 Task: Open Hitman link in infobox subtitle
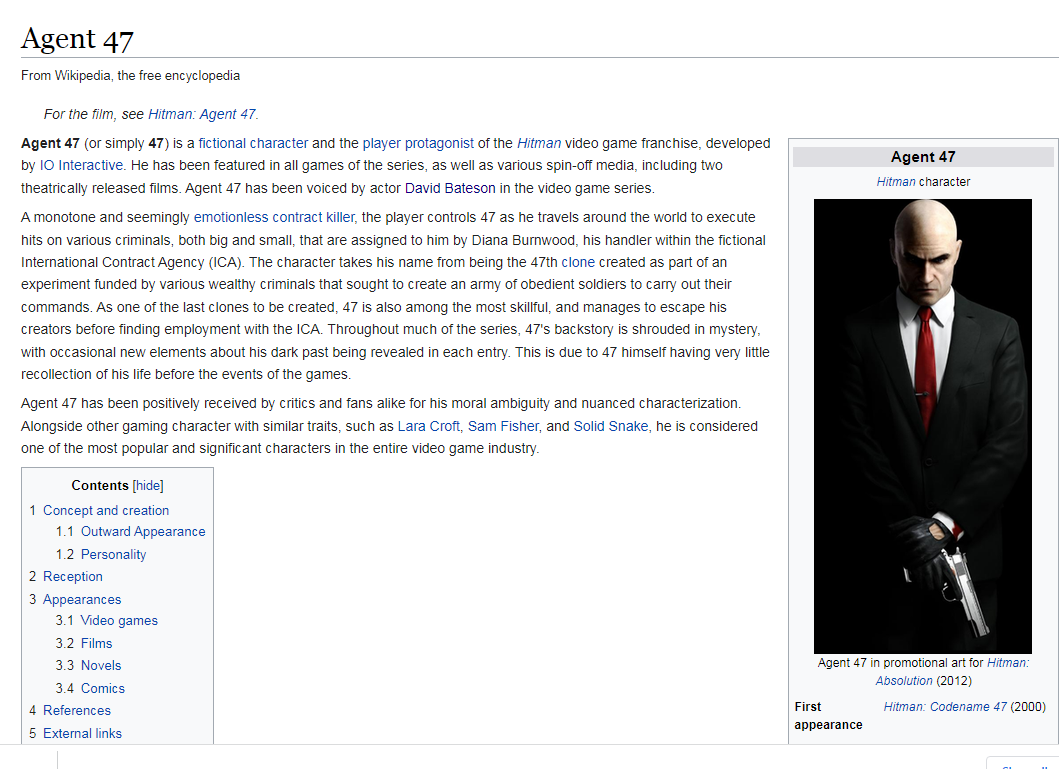click(x=896, y=182)
